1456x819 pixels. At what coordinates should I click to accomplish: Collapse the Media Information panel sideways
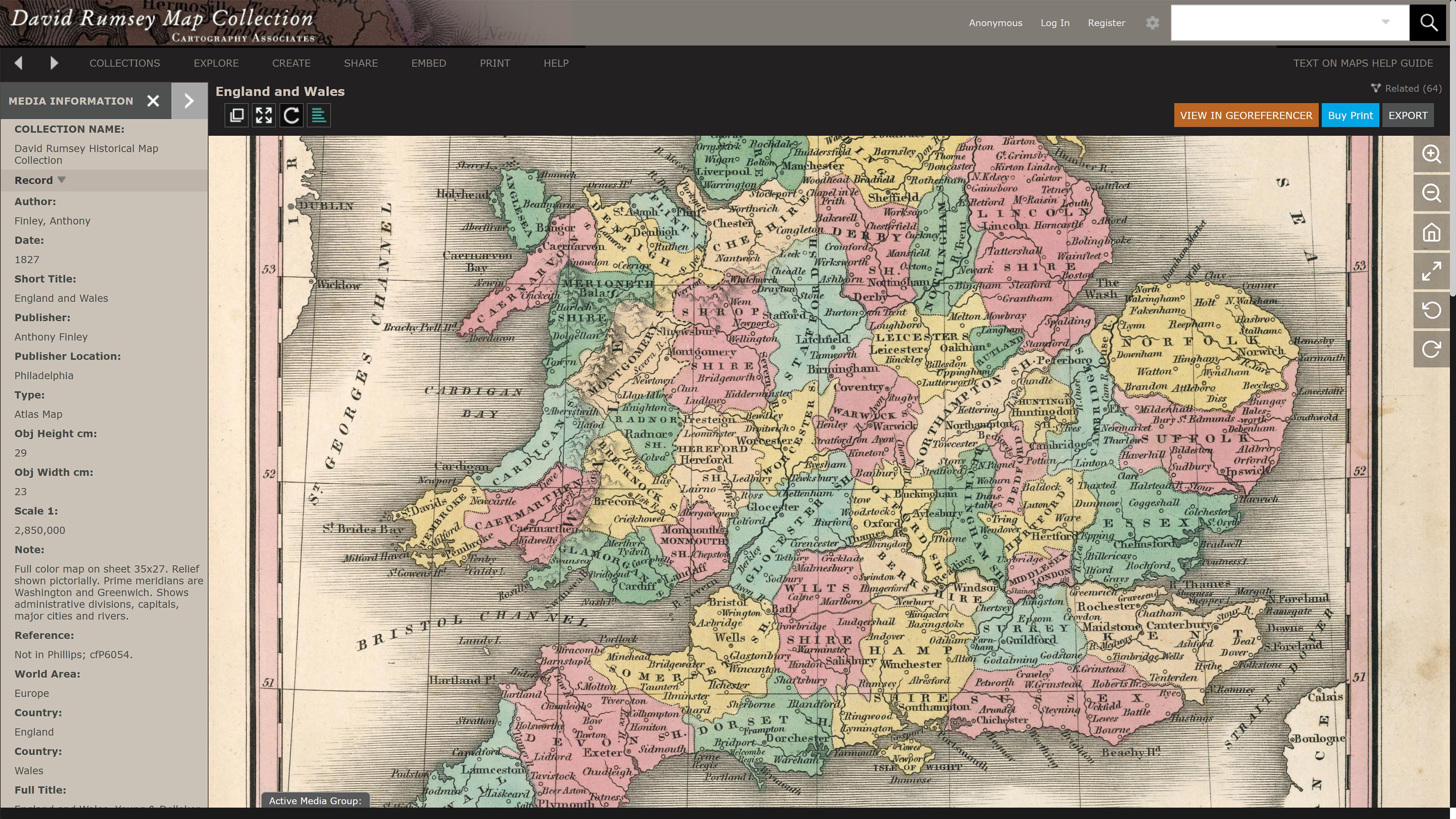click(x=189, y=101)
